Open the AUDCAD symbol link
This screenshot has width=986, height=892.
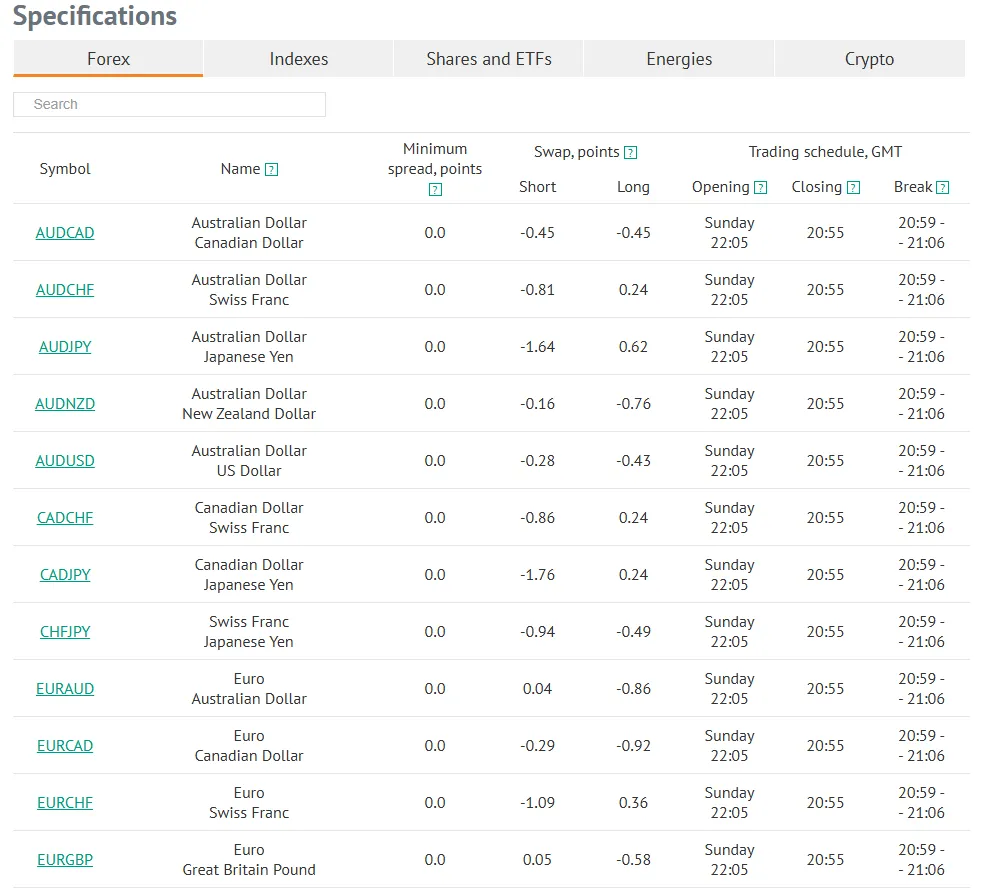(x=65, y=233)
